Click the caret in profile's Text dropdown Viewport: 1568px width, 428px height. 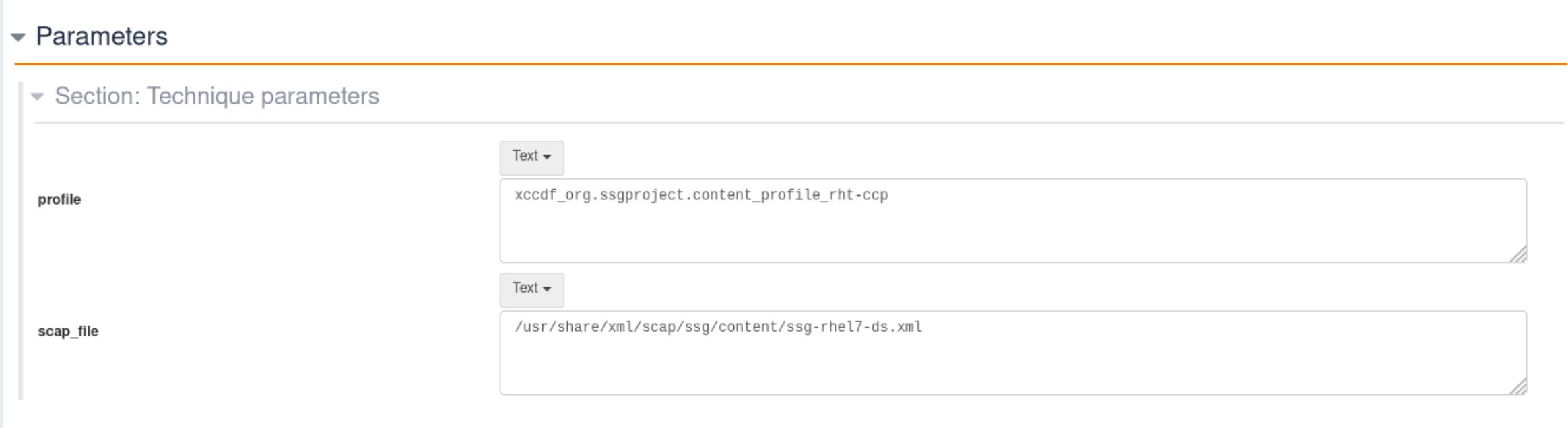[x=547, y=157]
